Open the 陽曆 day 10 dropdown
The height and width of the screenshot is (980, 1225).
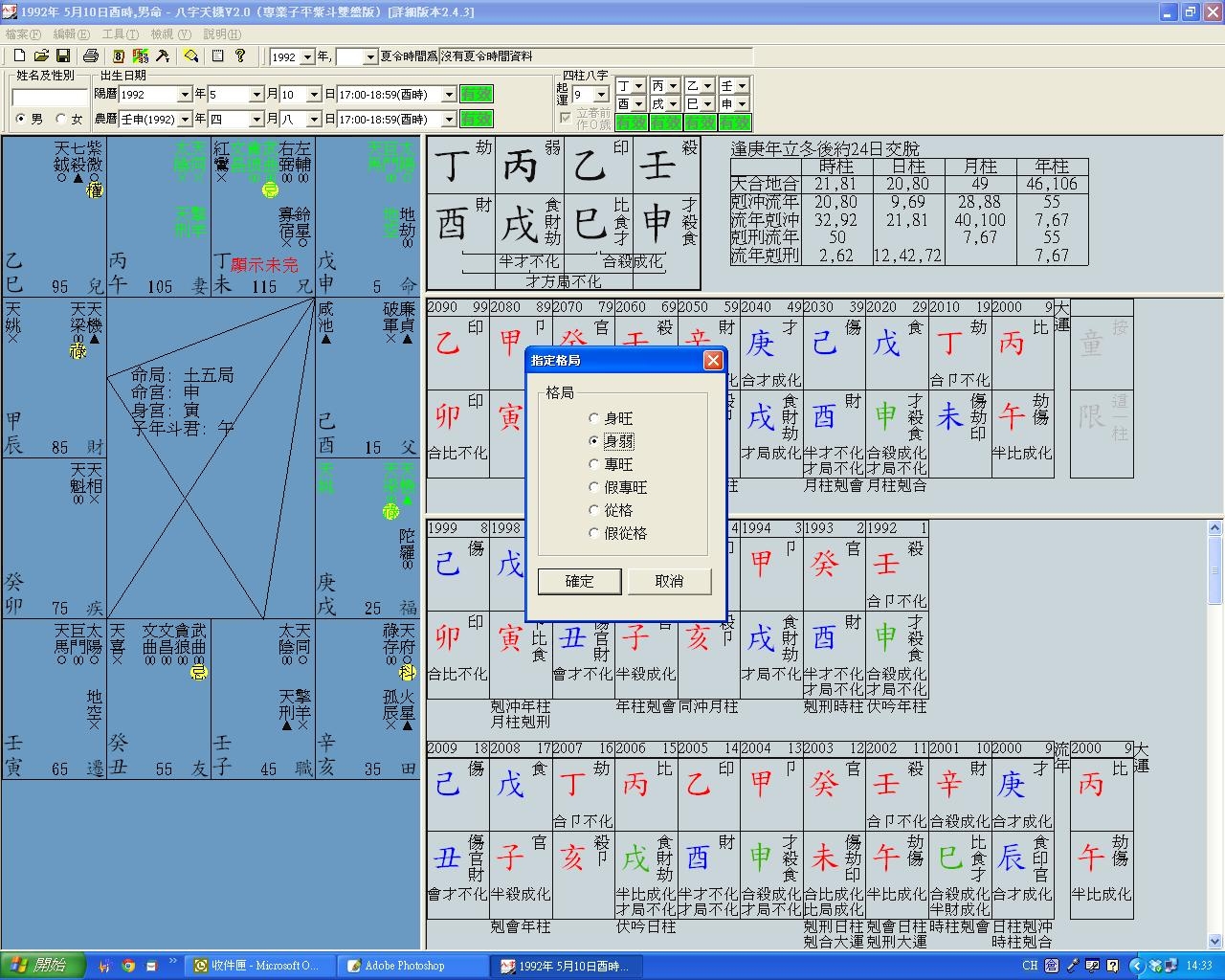tap(313, 95)
